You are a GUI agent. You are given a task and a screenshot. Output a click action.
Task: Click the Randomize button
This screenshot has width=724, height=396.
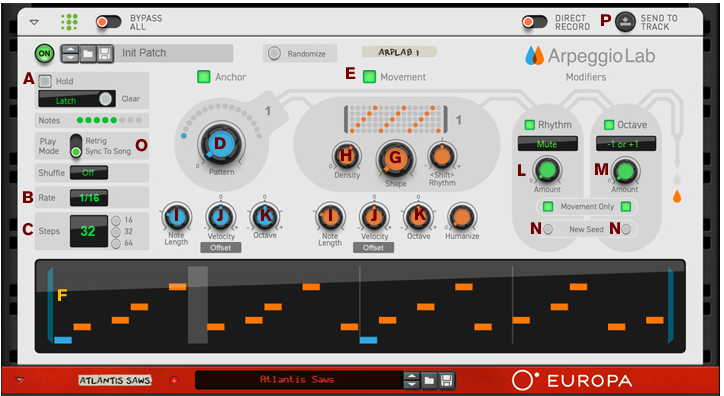click(300, 54)
